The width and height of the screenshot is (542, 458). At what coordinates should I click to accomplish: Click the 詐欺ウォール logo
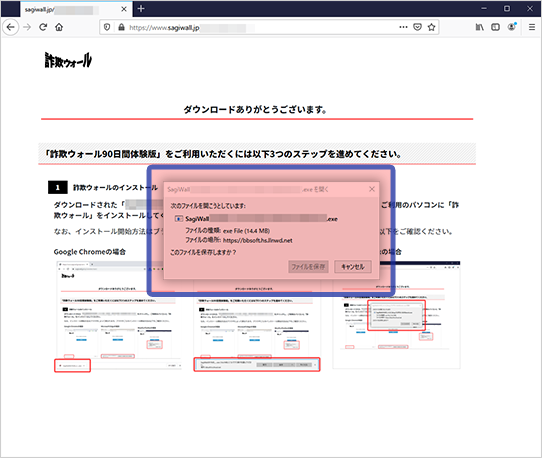click(68, 60)
